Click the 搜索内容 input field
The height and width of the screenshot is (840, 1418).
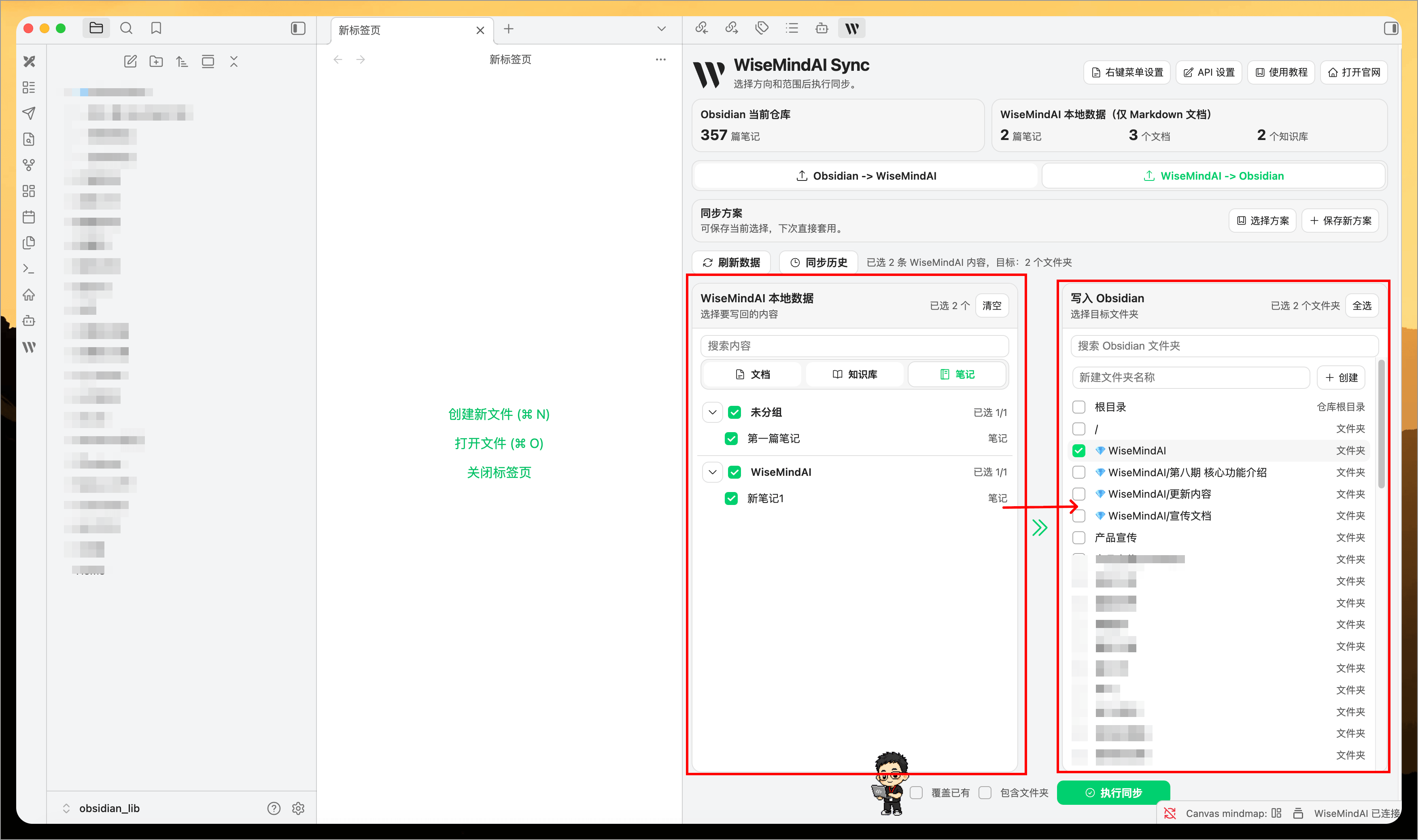pos(855,346)
